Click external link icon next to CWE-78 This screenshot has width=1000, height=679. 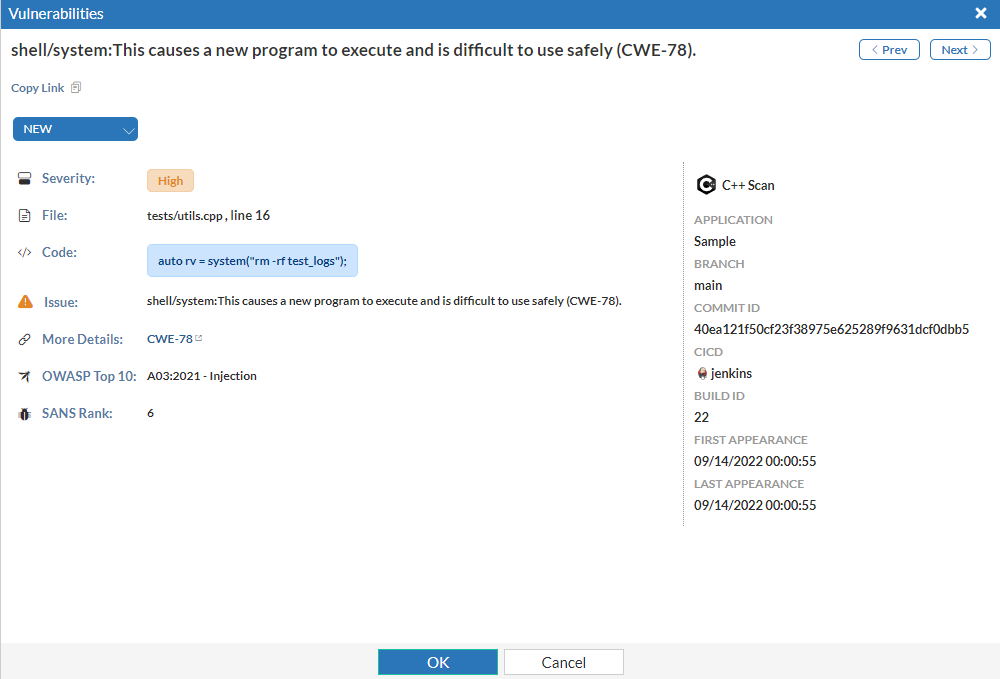pyautogui.click(x=198, y=338)
